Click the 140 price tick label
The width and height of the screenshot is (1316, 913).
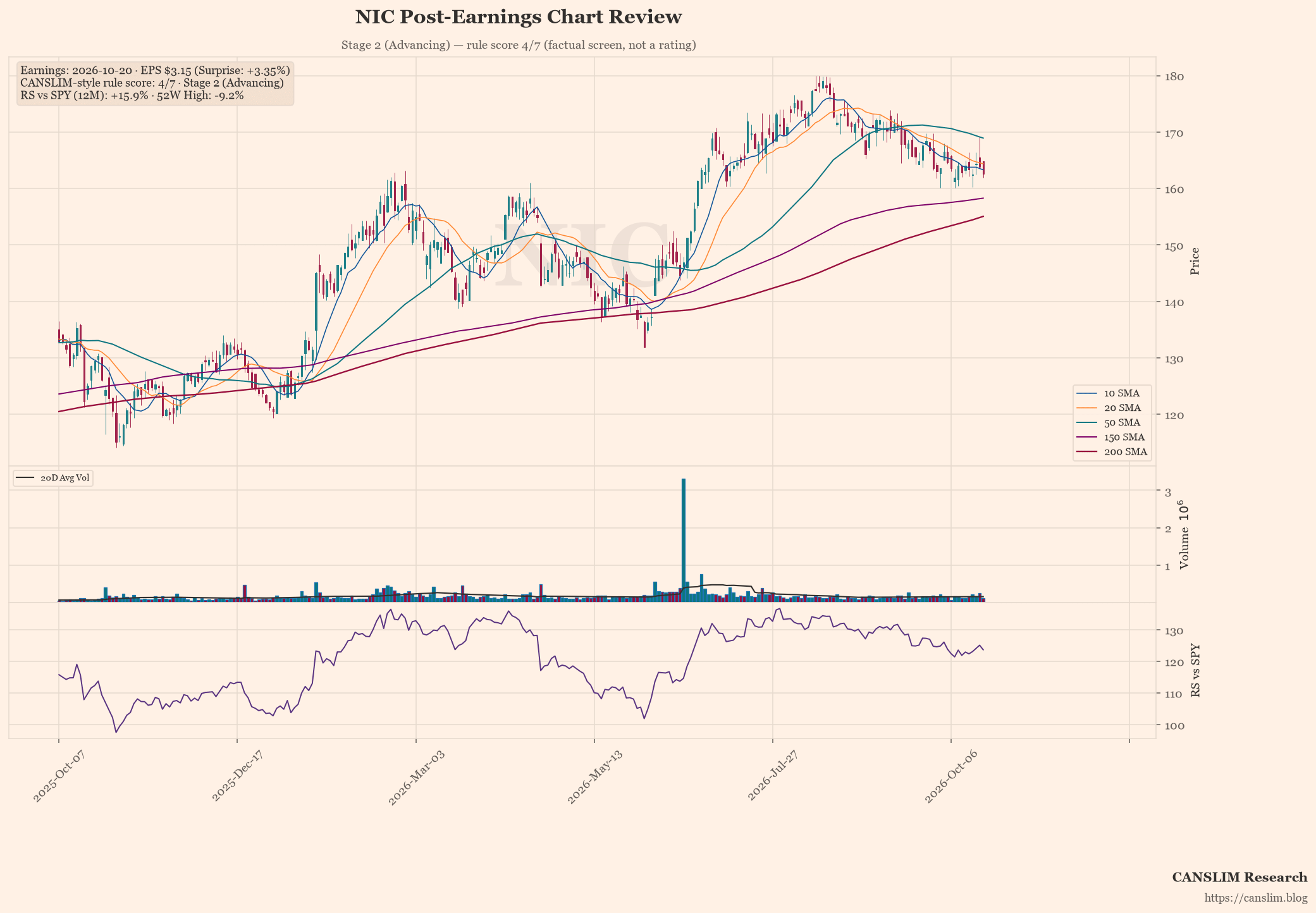(x=1174, y=302)
